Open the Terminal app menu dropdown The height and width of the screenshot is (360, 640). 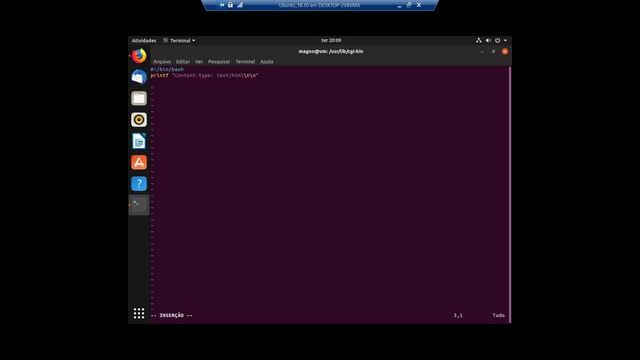[x=180, y=40]
